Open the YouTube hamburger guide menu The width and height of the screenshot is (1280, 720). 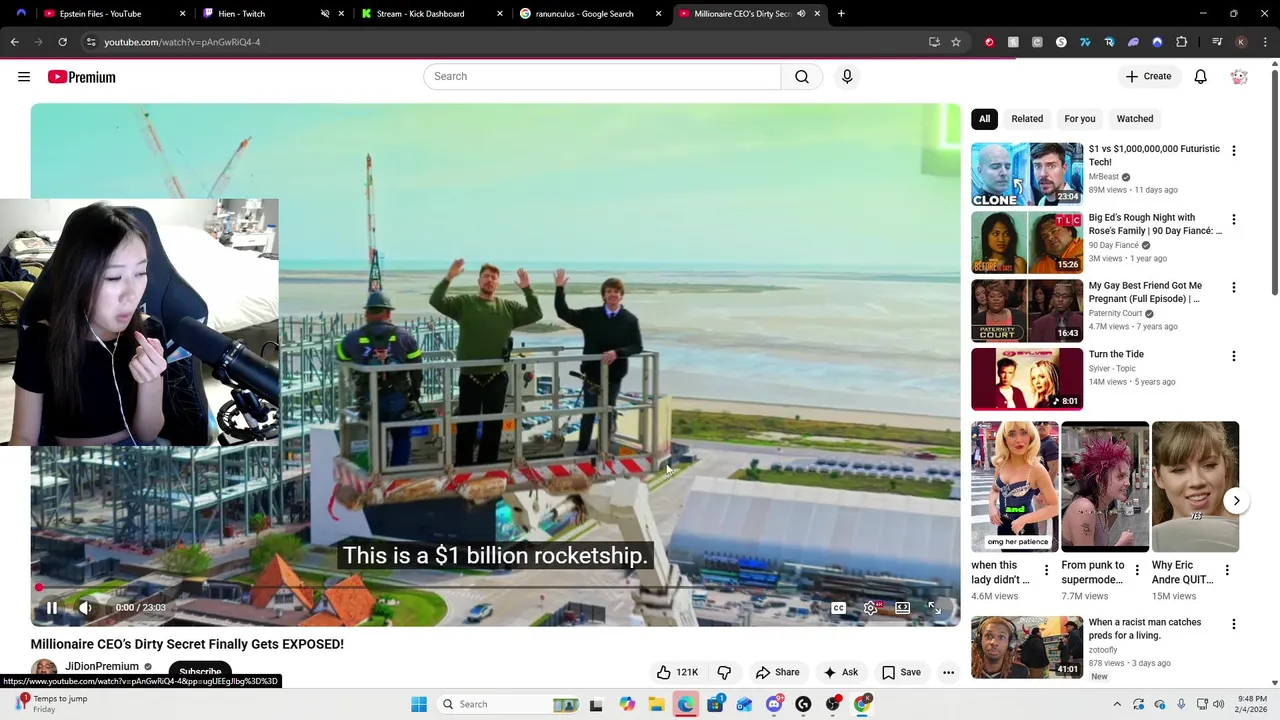click(24, 77)
